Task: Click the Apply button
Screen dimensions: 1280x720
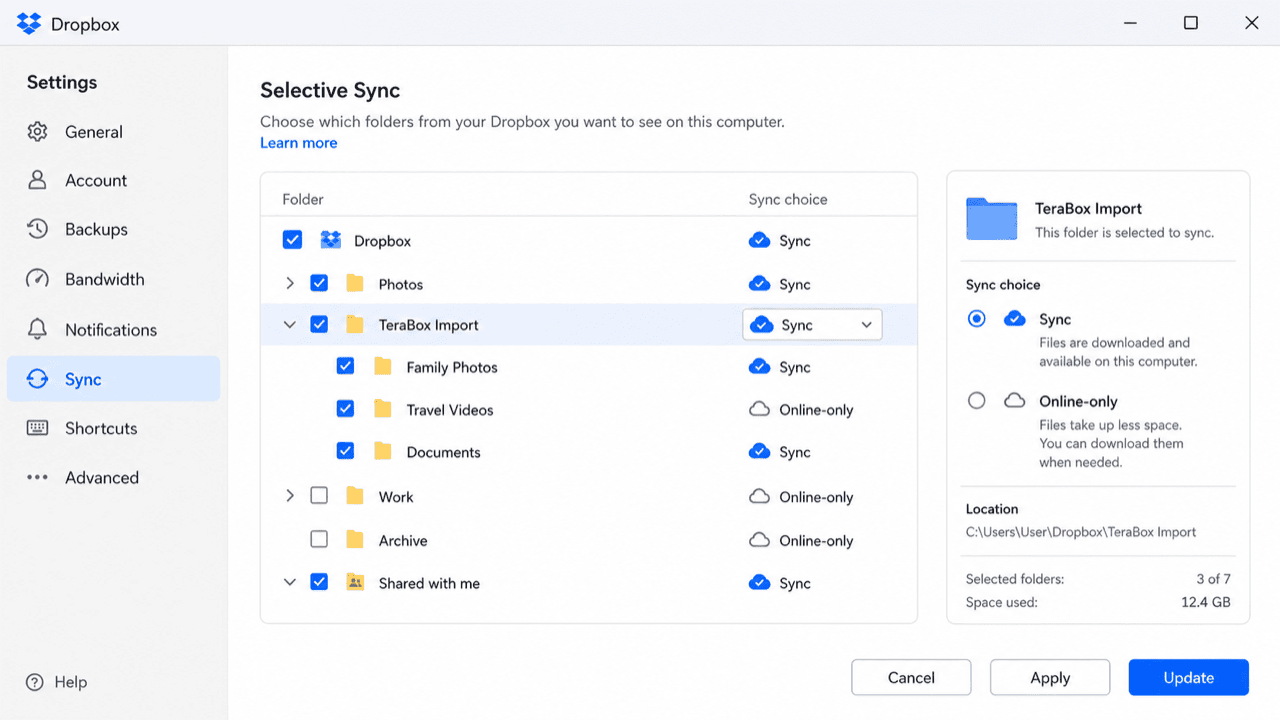Action: (1050, 677)
